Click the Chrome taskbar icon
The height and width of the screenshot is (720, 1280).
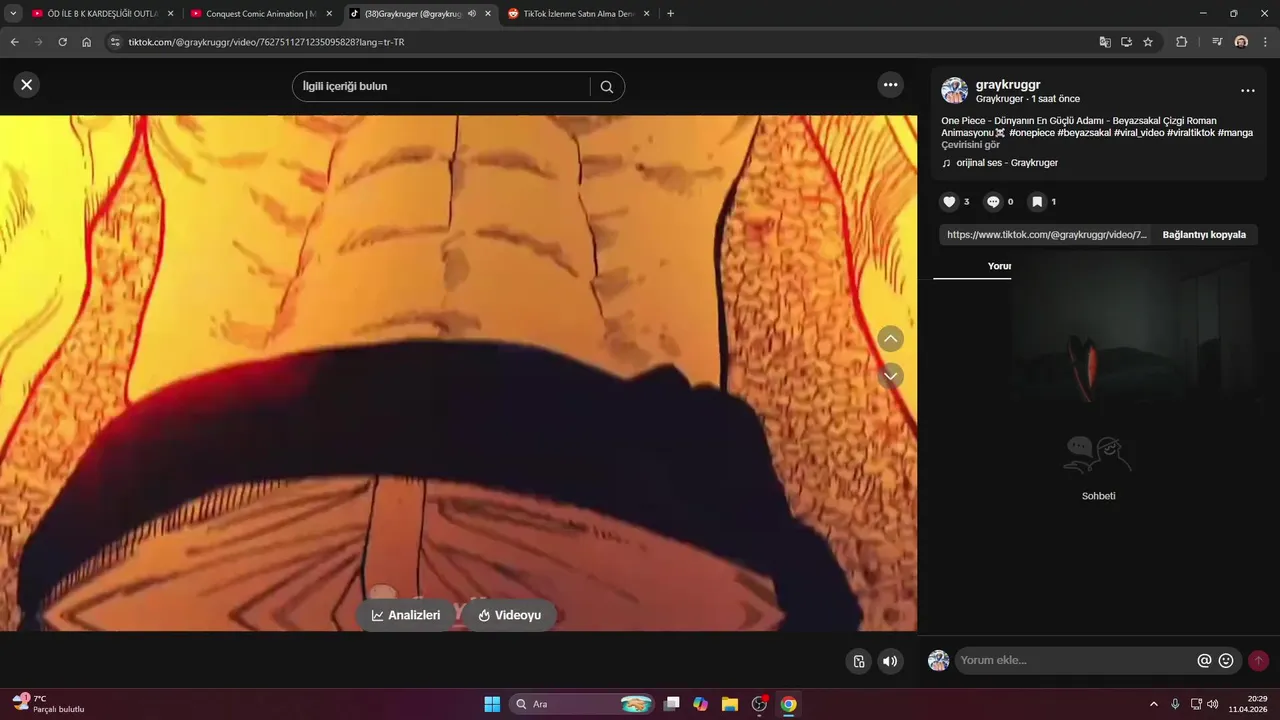[788, 704]
